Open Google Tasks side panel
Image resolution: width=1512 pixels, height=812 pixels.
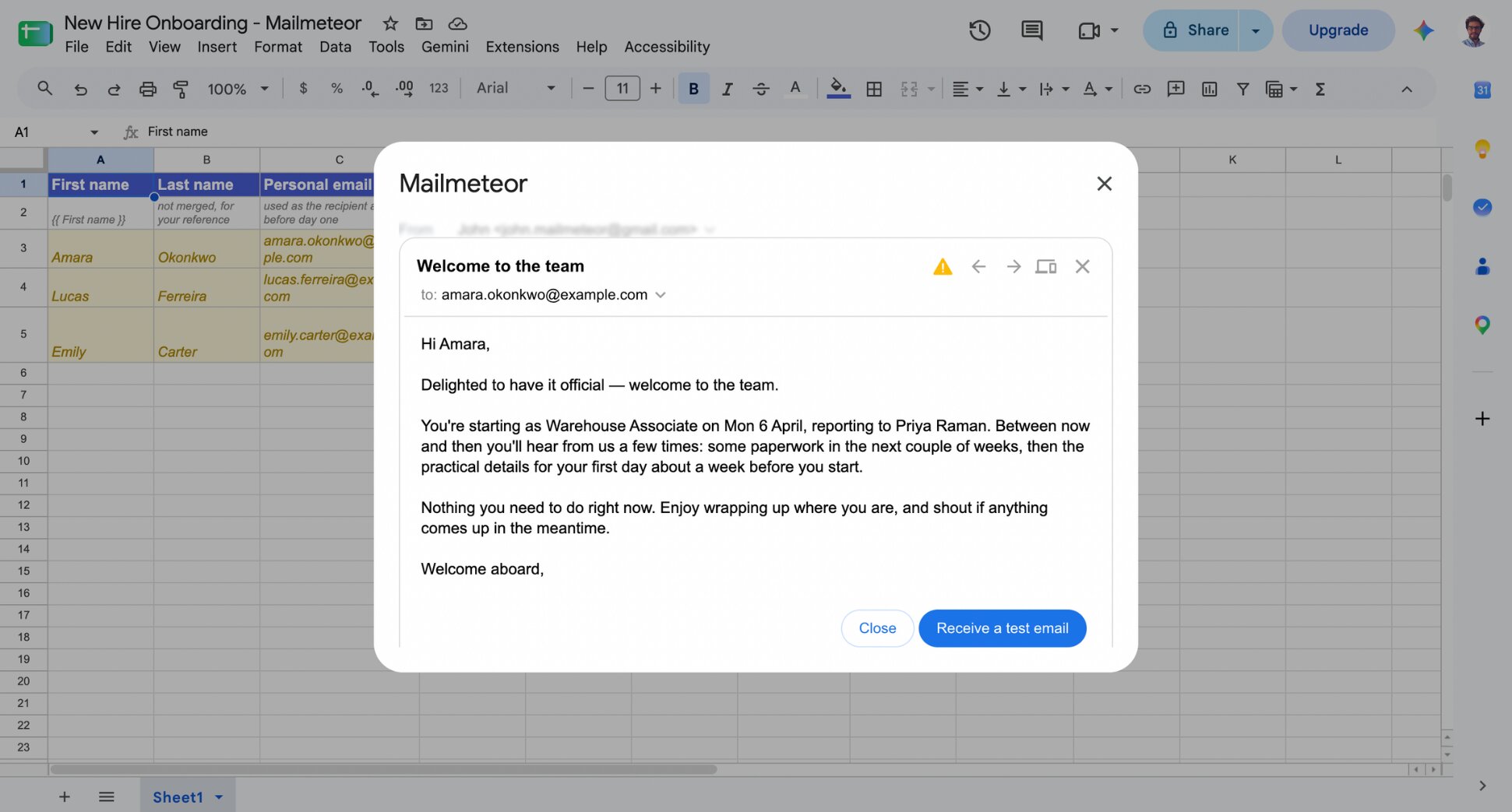pyautogui.click(x=1482, y=207)
